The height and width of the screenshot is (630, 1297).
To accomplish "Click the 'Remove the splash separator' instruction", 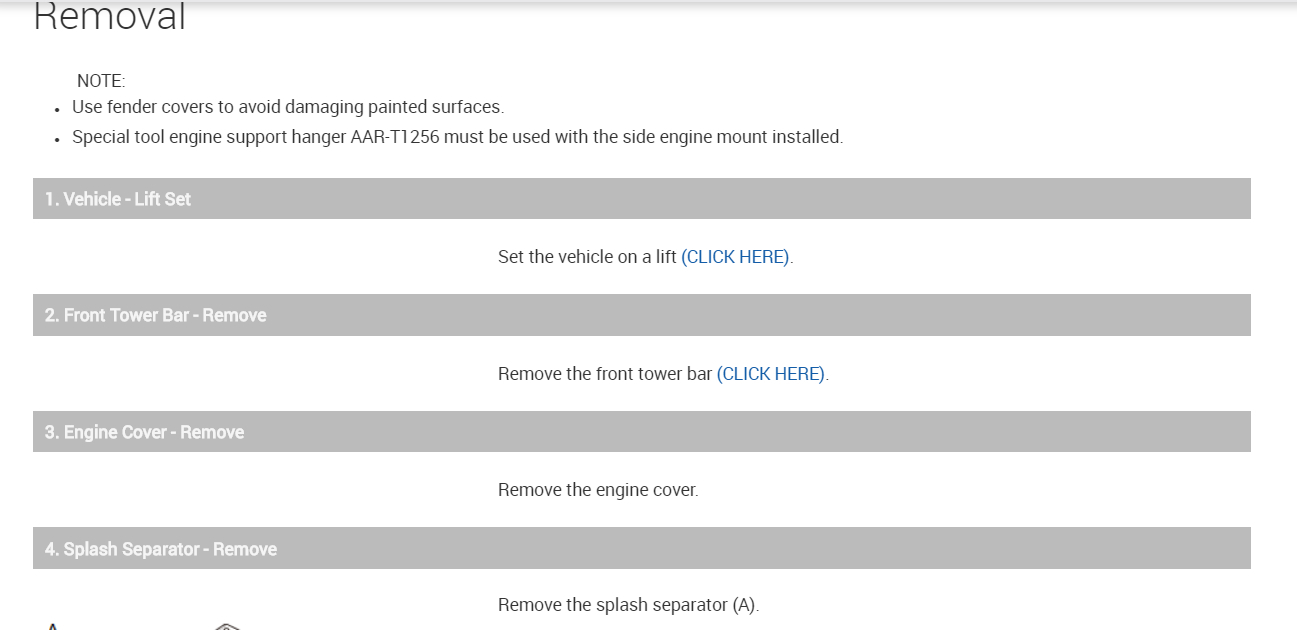I will (x=613, y=605).
